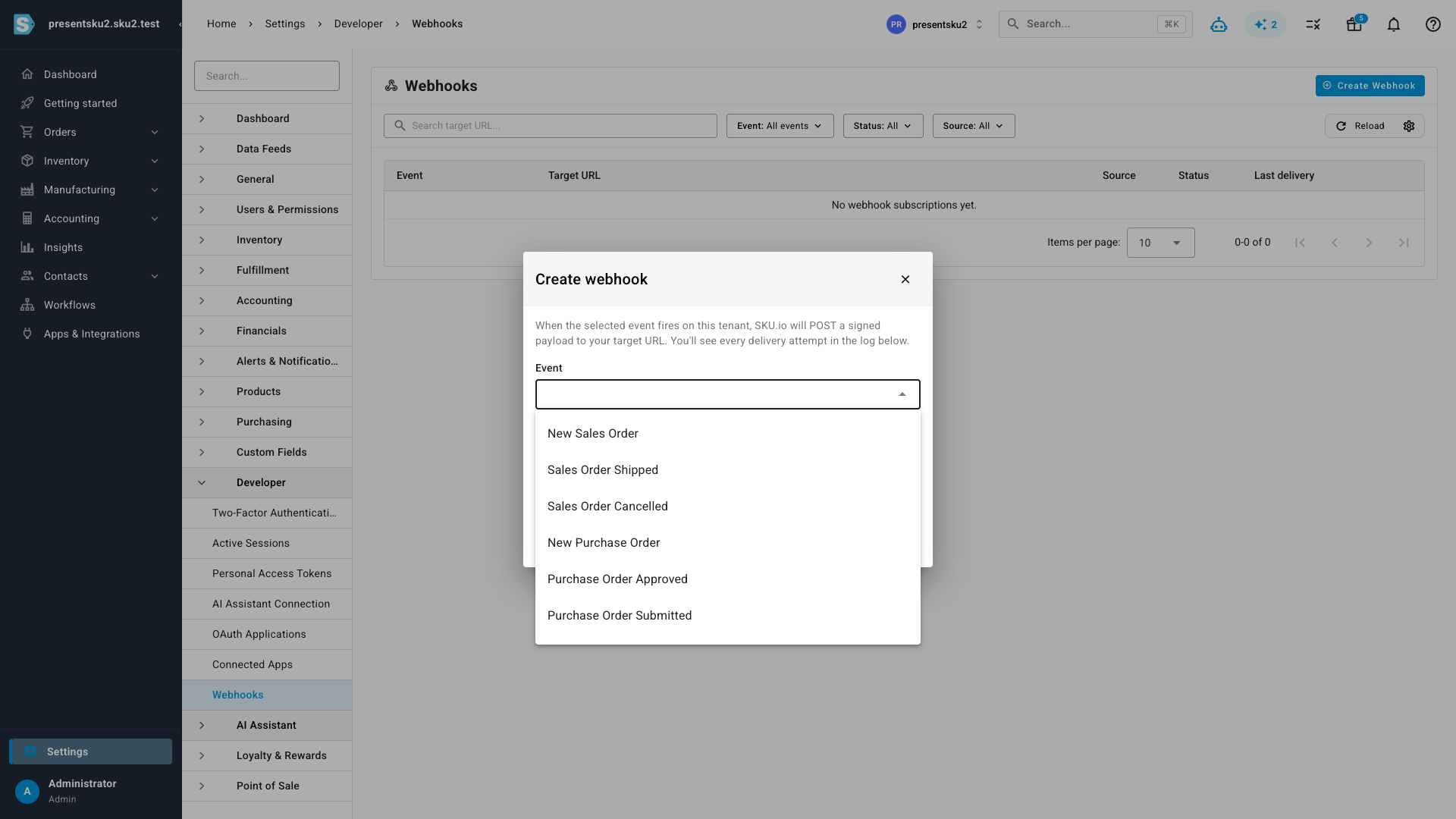The height and width of the screenshot is (819, 1456).
Task: Select the Sales Order Cancelled option
Action: pos(728,507)
